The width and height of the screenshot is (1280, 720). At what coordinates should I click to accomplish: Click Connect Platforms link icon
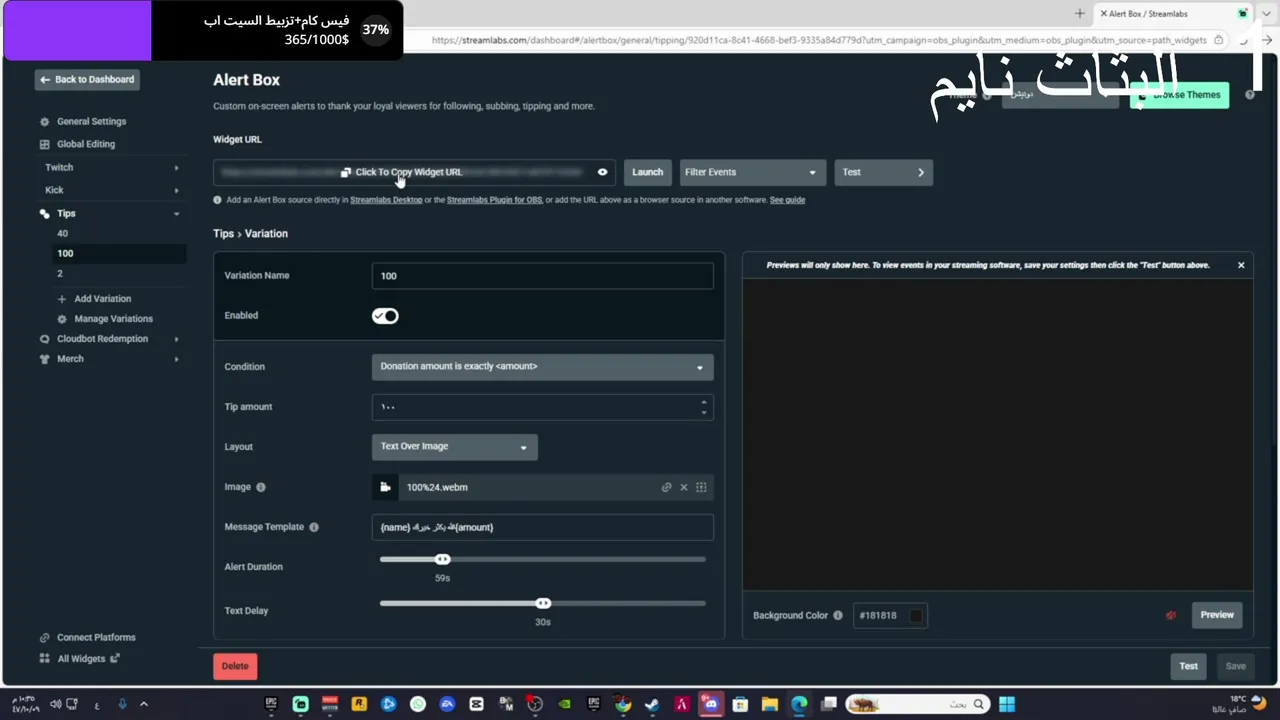coord(44,638)
